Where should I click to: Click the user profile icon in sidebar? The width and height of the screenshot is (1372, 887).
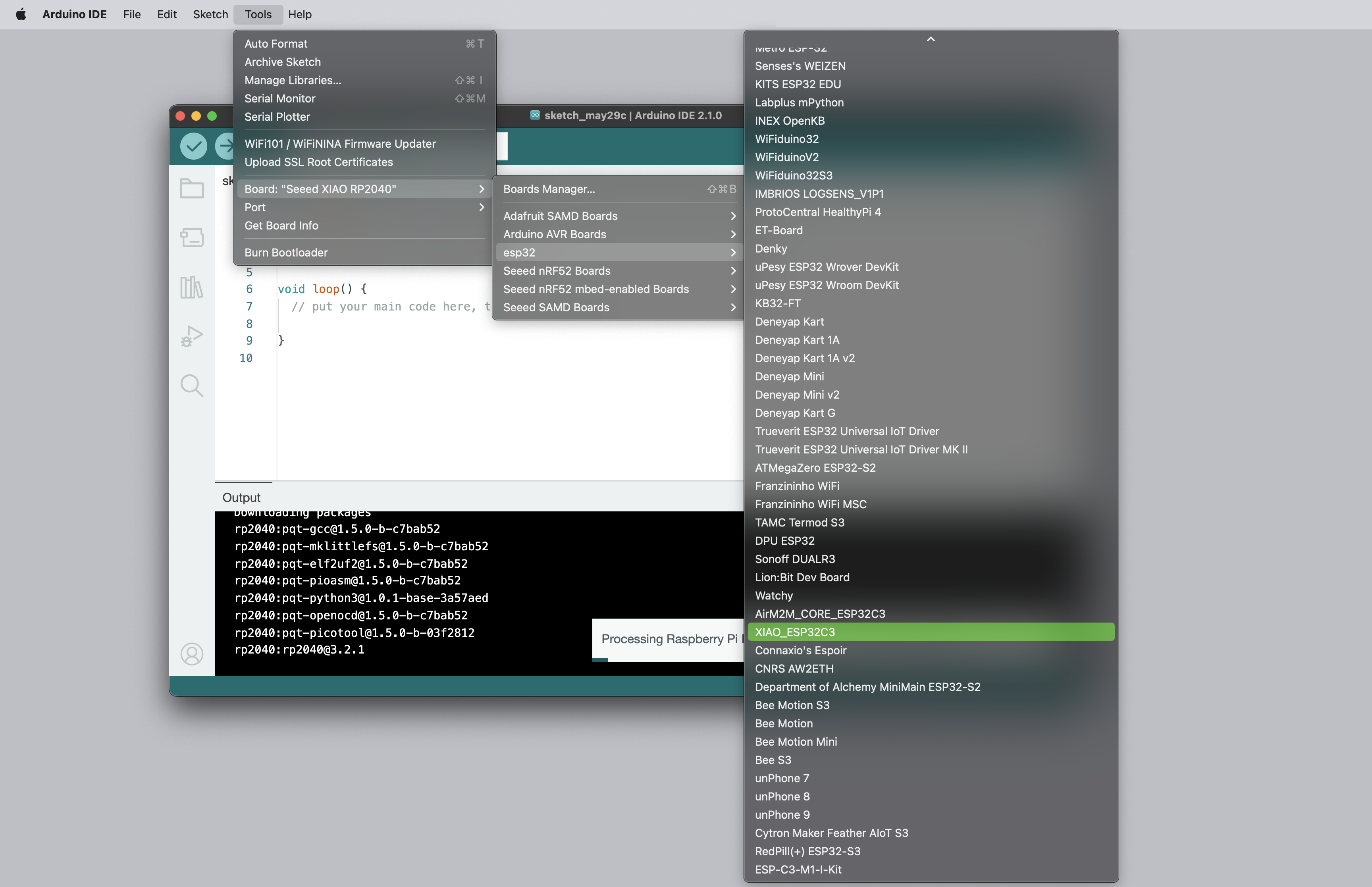[192, 654]
